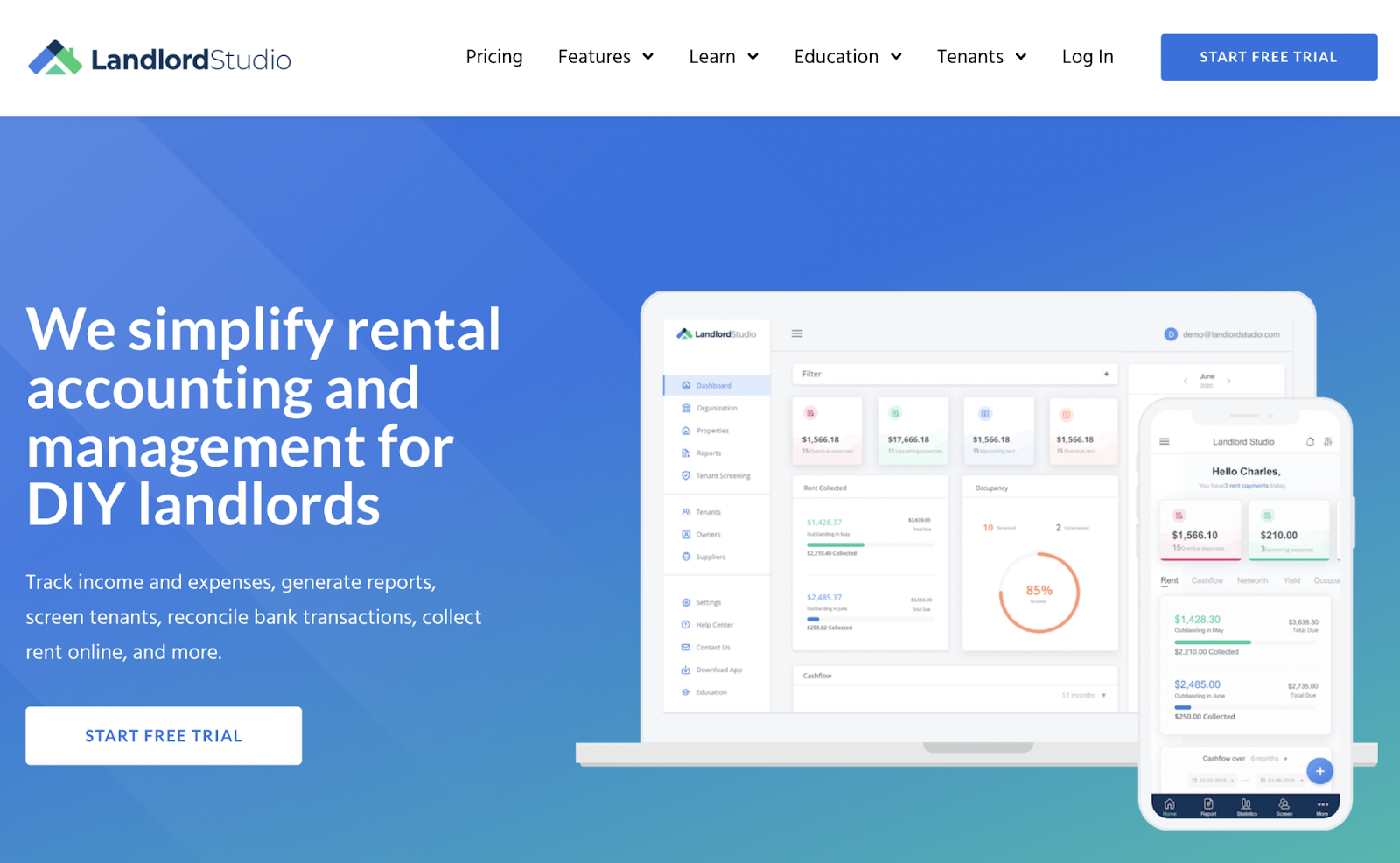Switch to the Networth tab on the phone
The width and height of the screenshot is (1400, 863).
pos(1252,580)
